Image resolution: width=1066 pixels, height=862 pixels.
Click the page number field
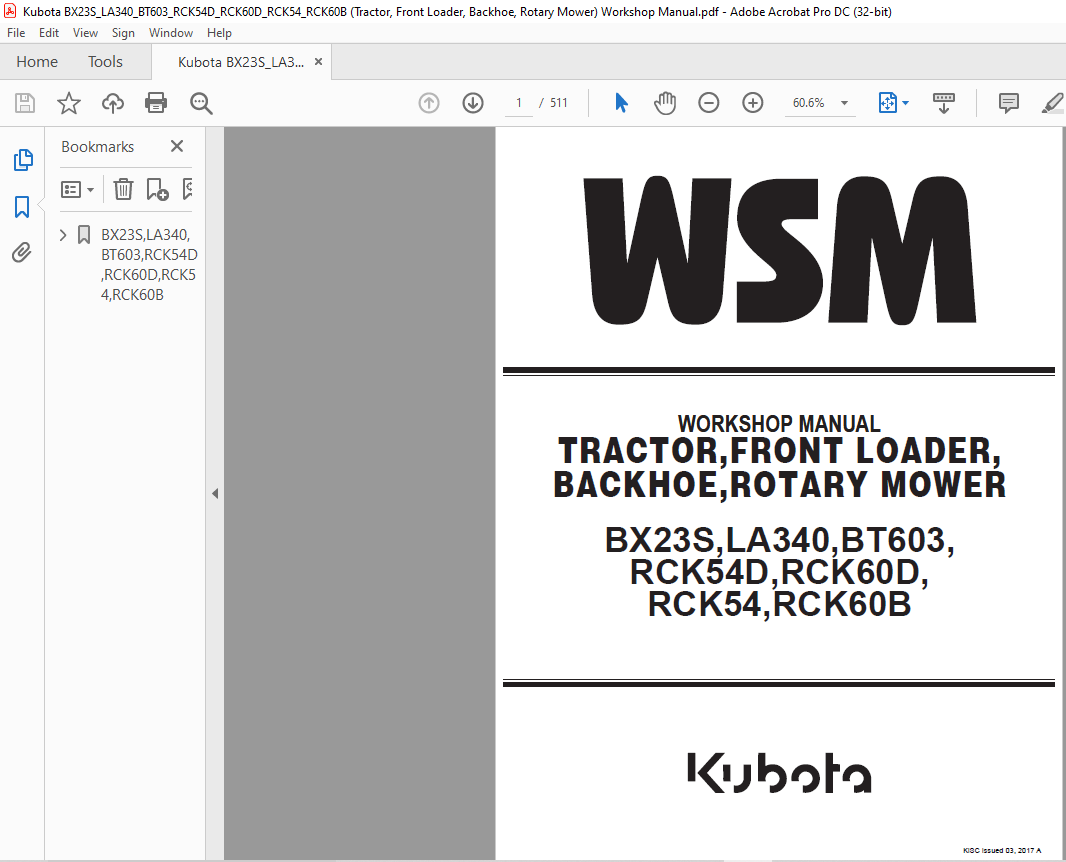point(519,103)
